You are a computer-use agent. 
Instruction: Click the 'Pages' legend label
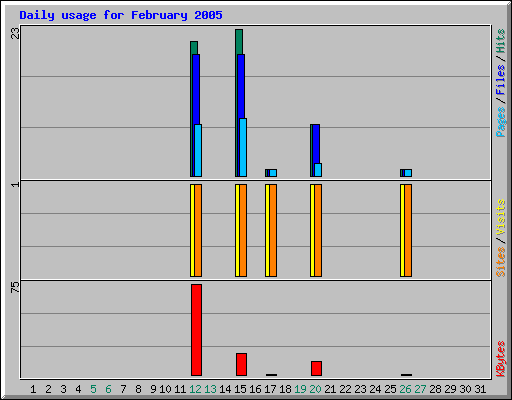click(x=500, y=122)
